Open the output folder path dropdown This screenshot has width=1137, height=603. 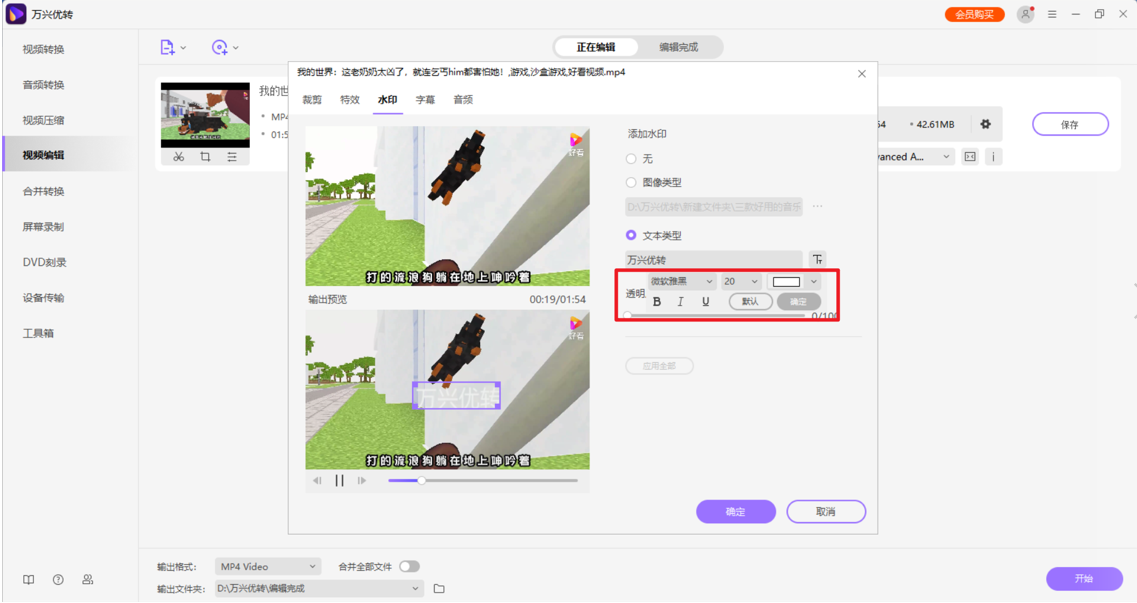click(319, 589)
